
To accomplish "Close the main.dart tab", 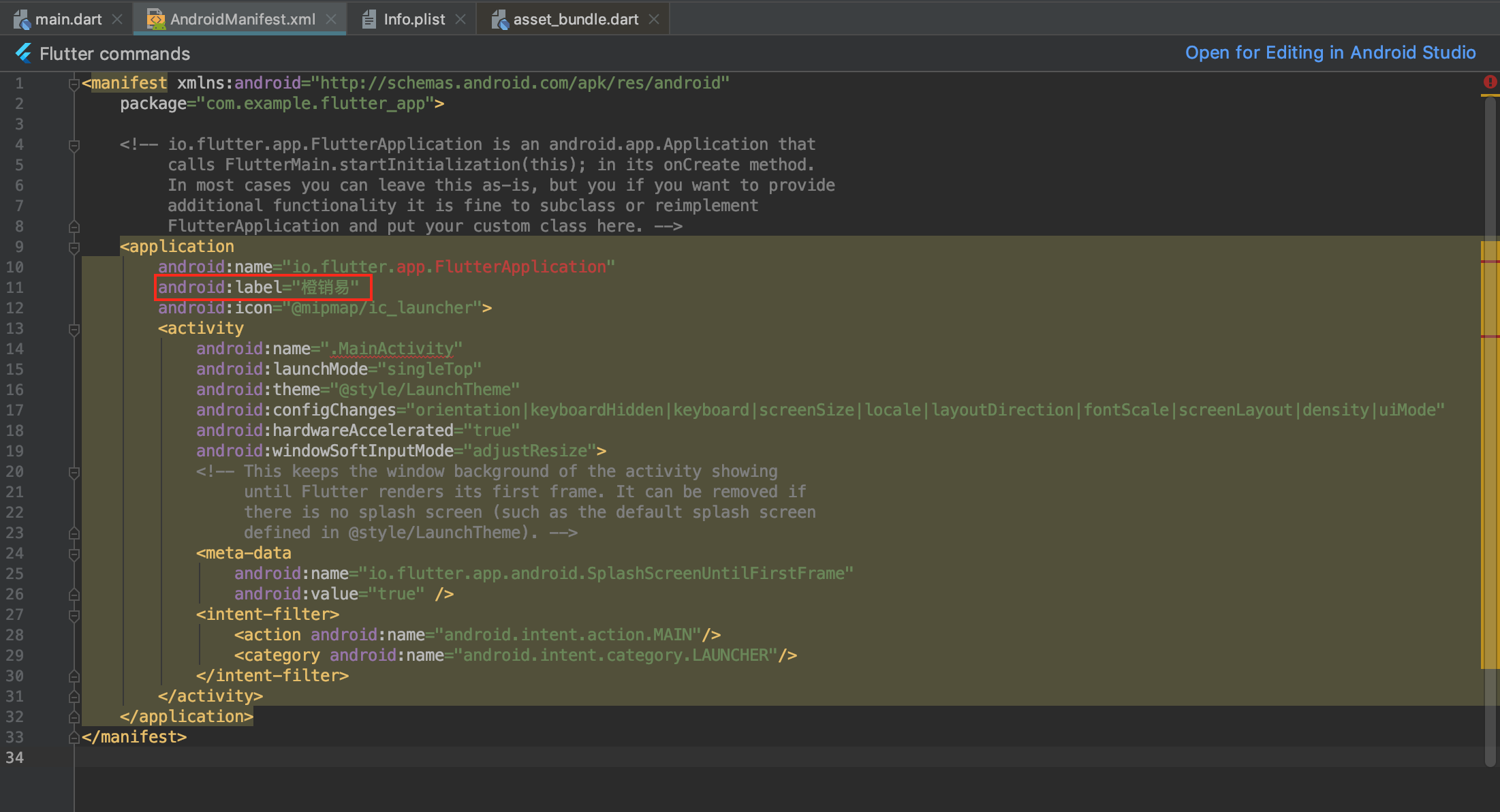I will 117,19.
